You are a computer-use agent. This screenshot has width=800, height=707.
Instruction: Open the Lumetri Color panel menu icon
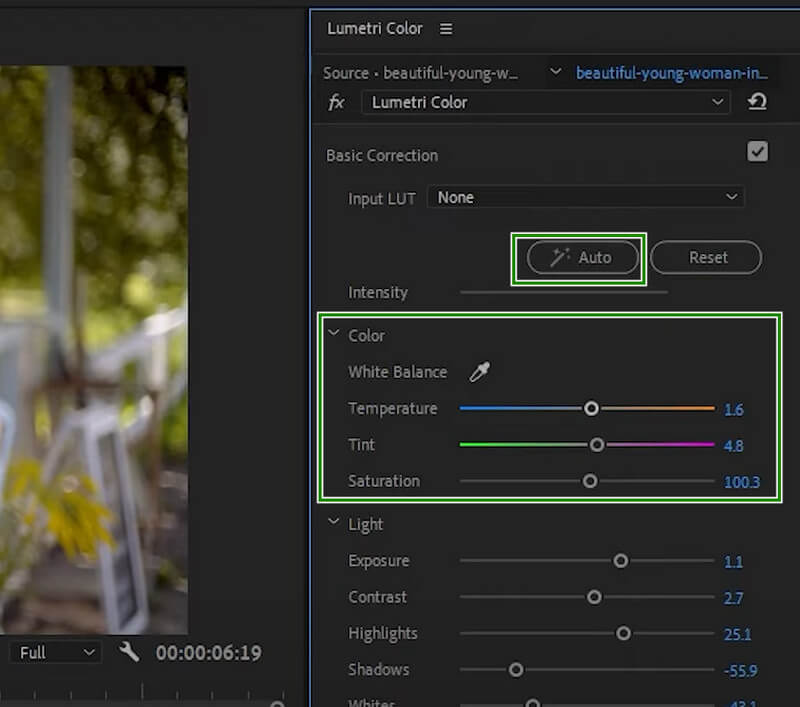(x=446, y=29)
